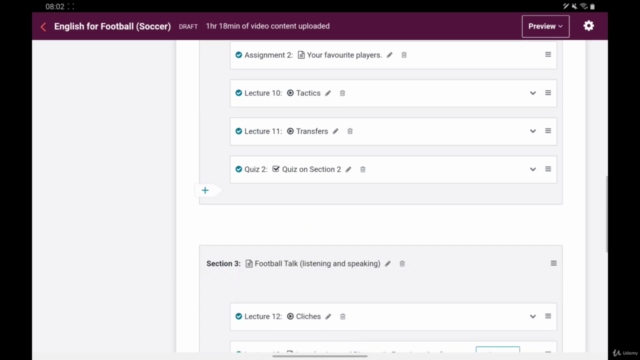Click the Wi-Fi icon in status bar
Screen dimensions: 640x360
click(x=583, y=6)
